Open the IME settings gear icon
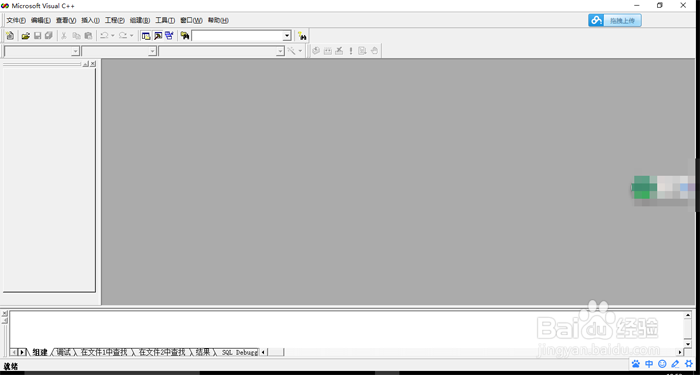 point(689,364)
